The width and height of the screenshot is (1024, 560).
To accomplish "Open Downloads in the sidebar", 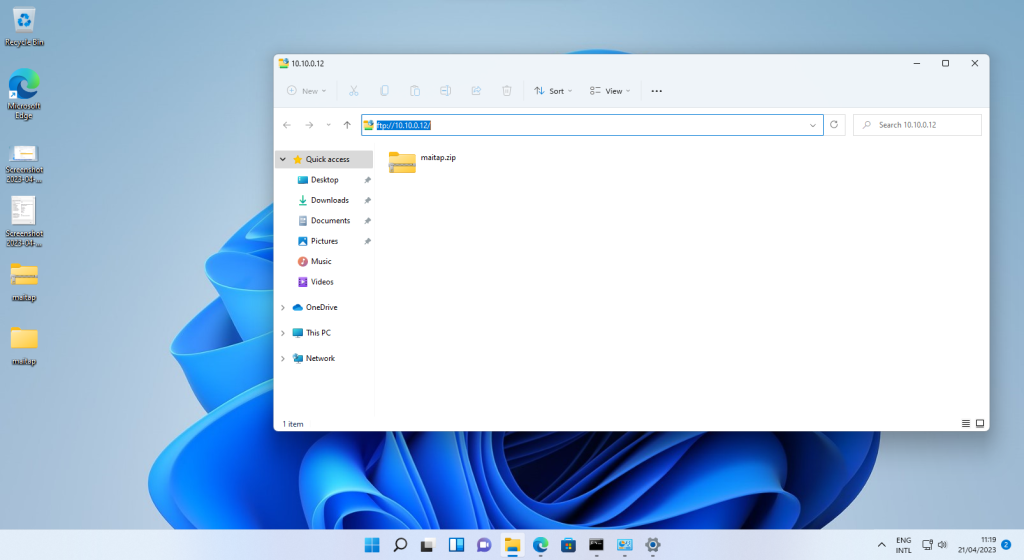I will (330, 200).
